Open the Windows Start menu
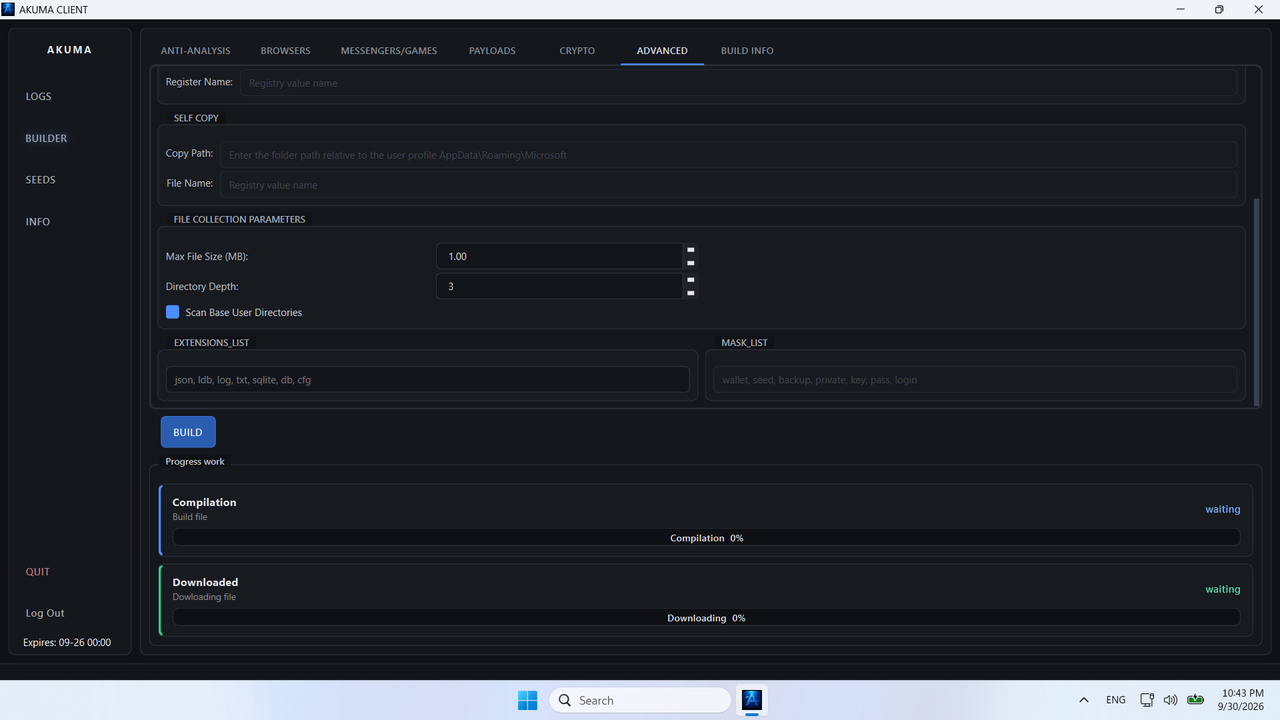The height and width of the screenshot is (720, 1280). point(527,700)
